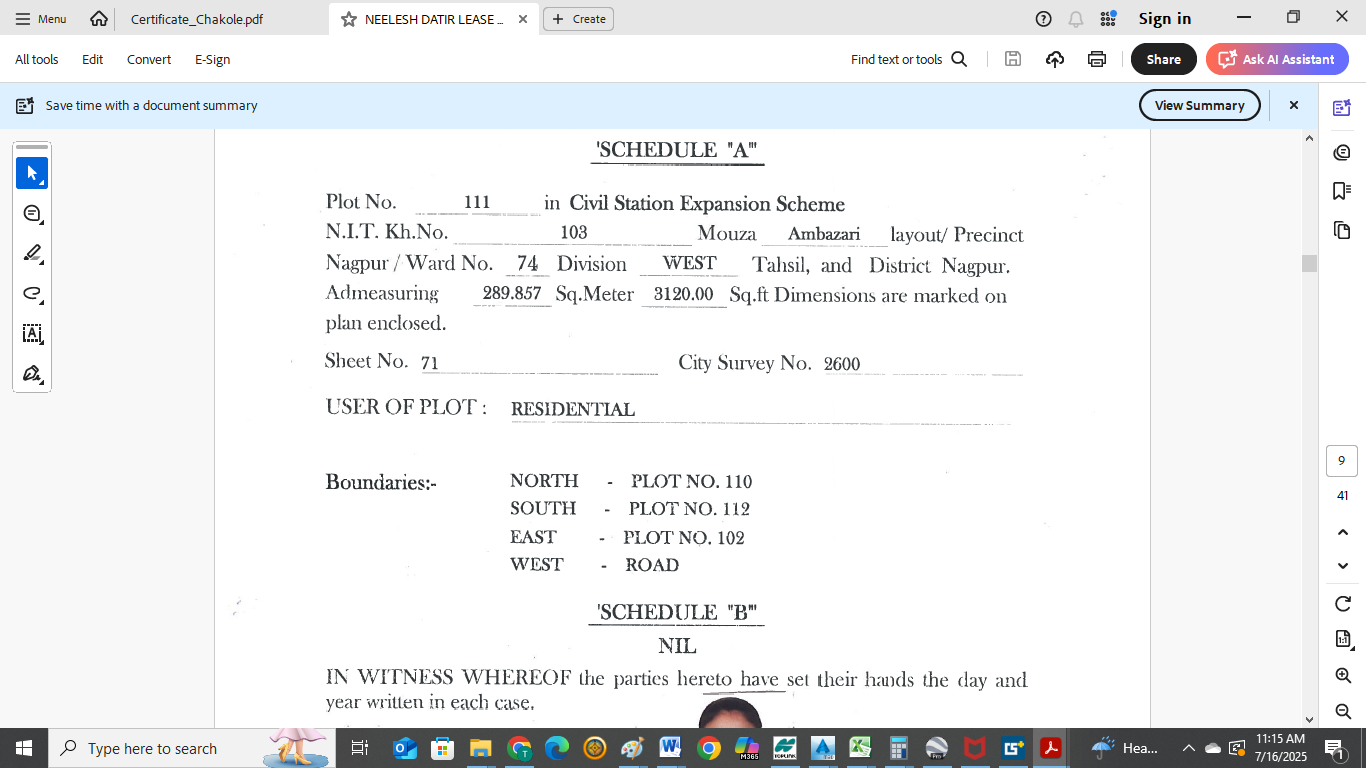Click the Create new tab button

pyautogui.click(x=578, y=19)
